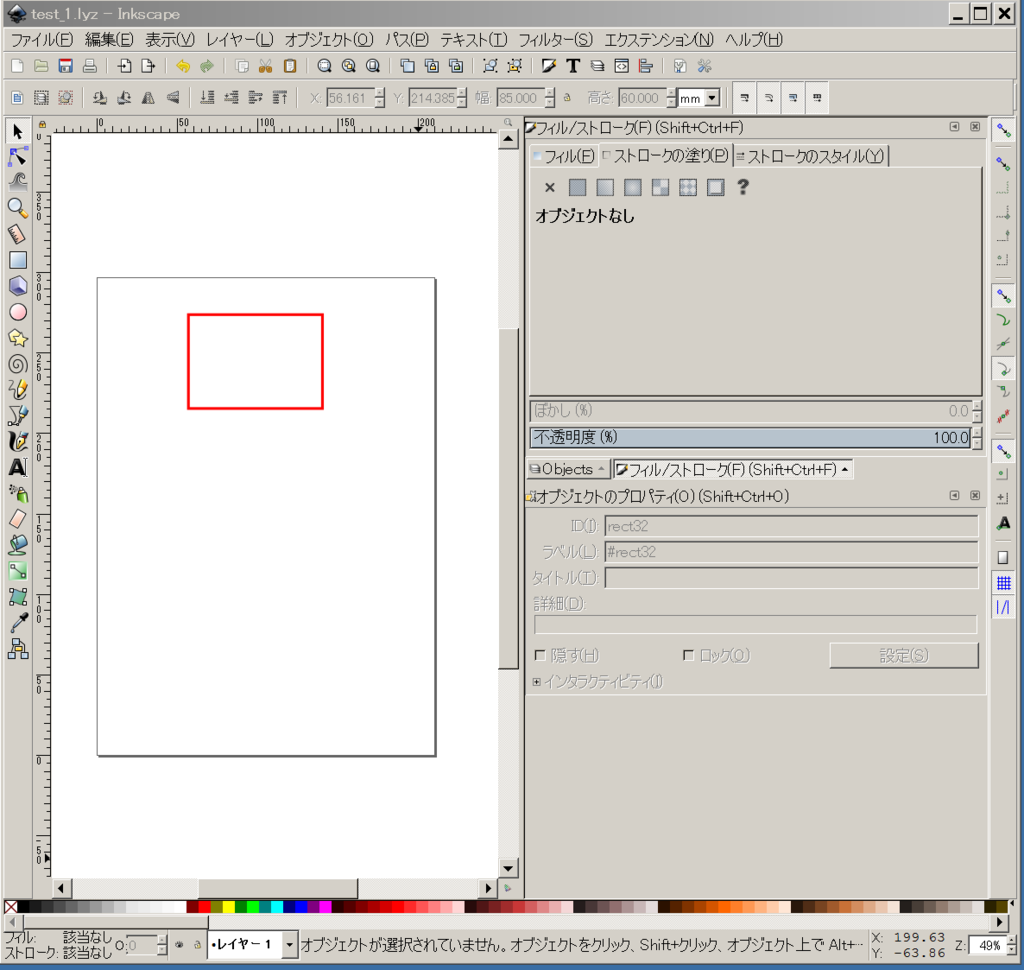Select the node edit tool

(18, 157)
